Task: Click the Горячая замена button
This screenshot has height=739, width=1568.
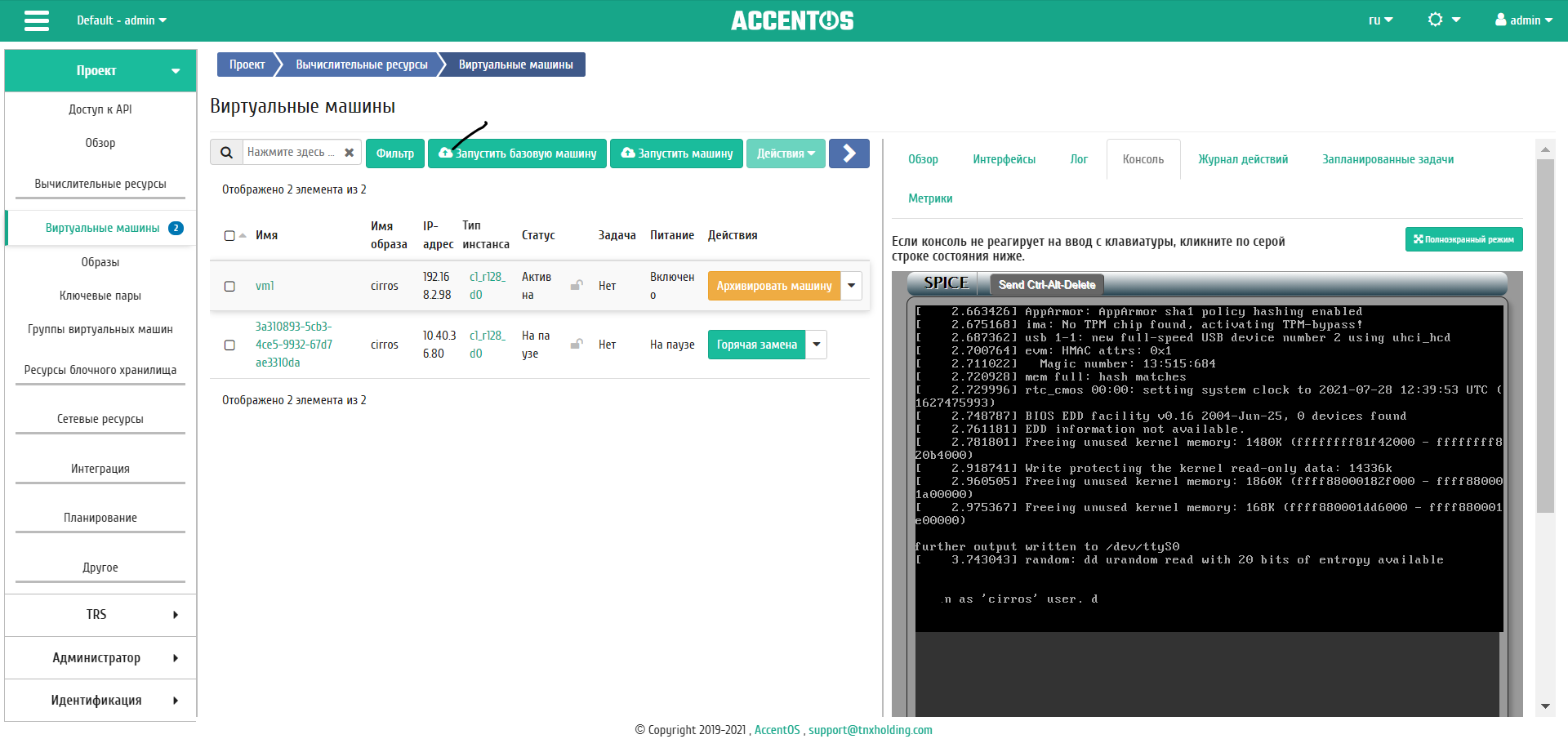Action: [x=757, y=345]
